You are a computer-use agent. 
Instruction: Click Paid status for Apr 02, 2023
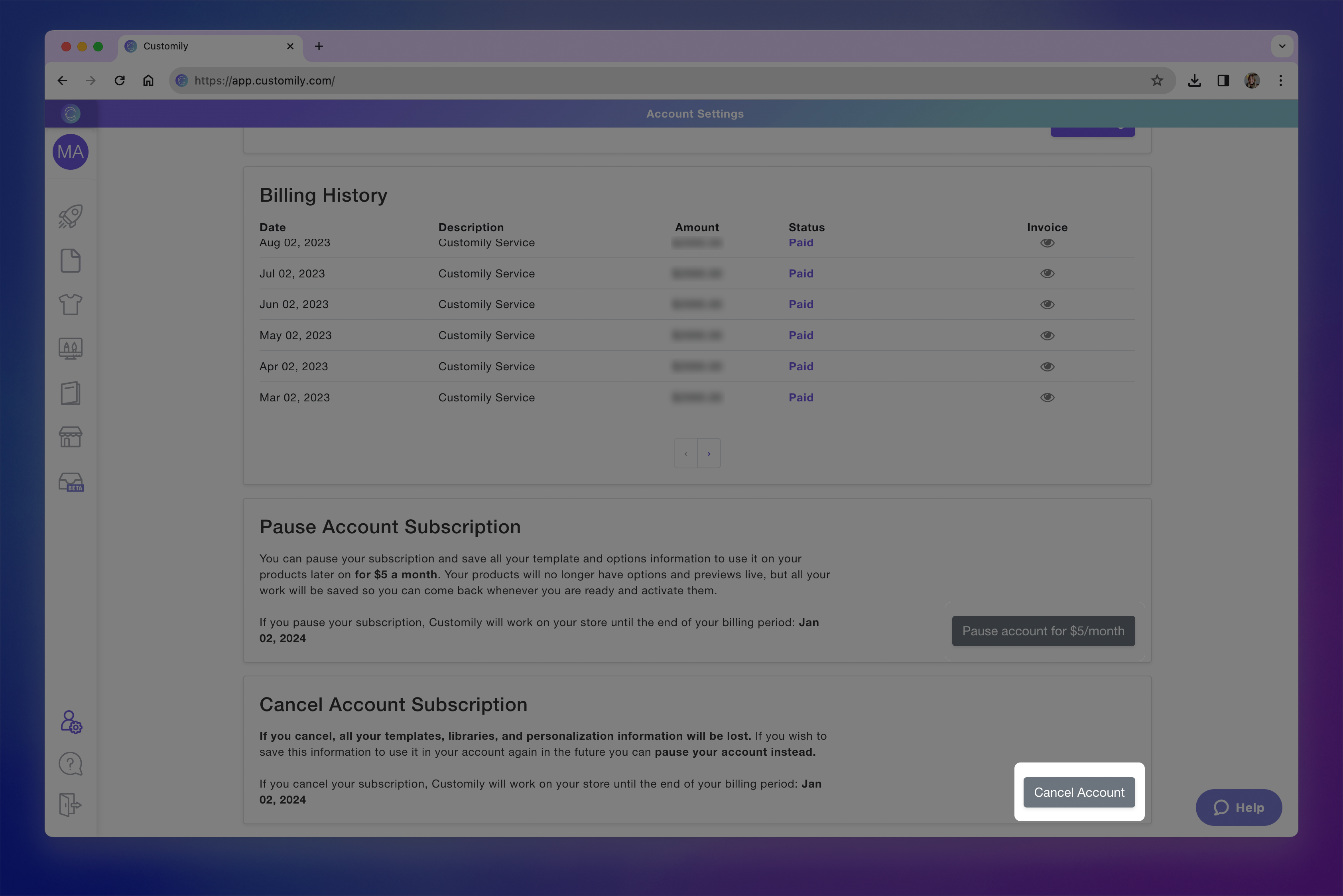801,366
